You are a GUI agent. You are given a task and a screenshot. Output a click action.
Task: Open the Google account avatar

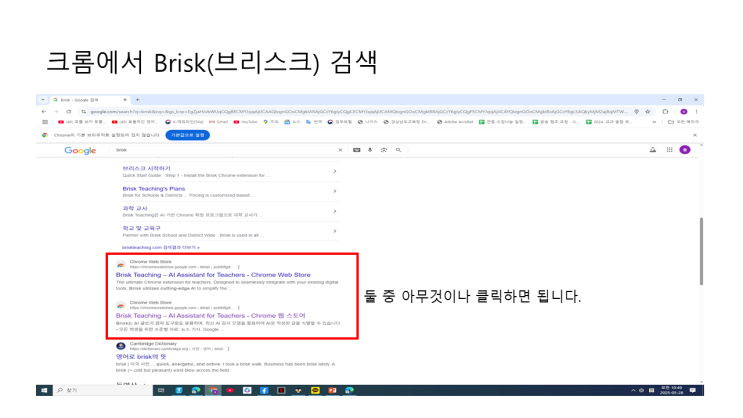click(685, 150)
